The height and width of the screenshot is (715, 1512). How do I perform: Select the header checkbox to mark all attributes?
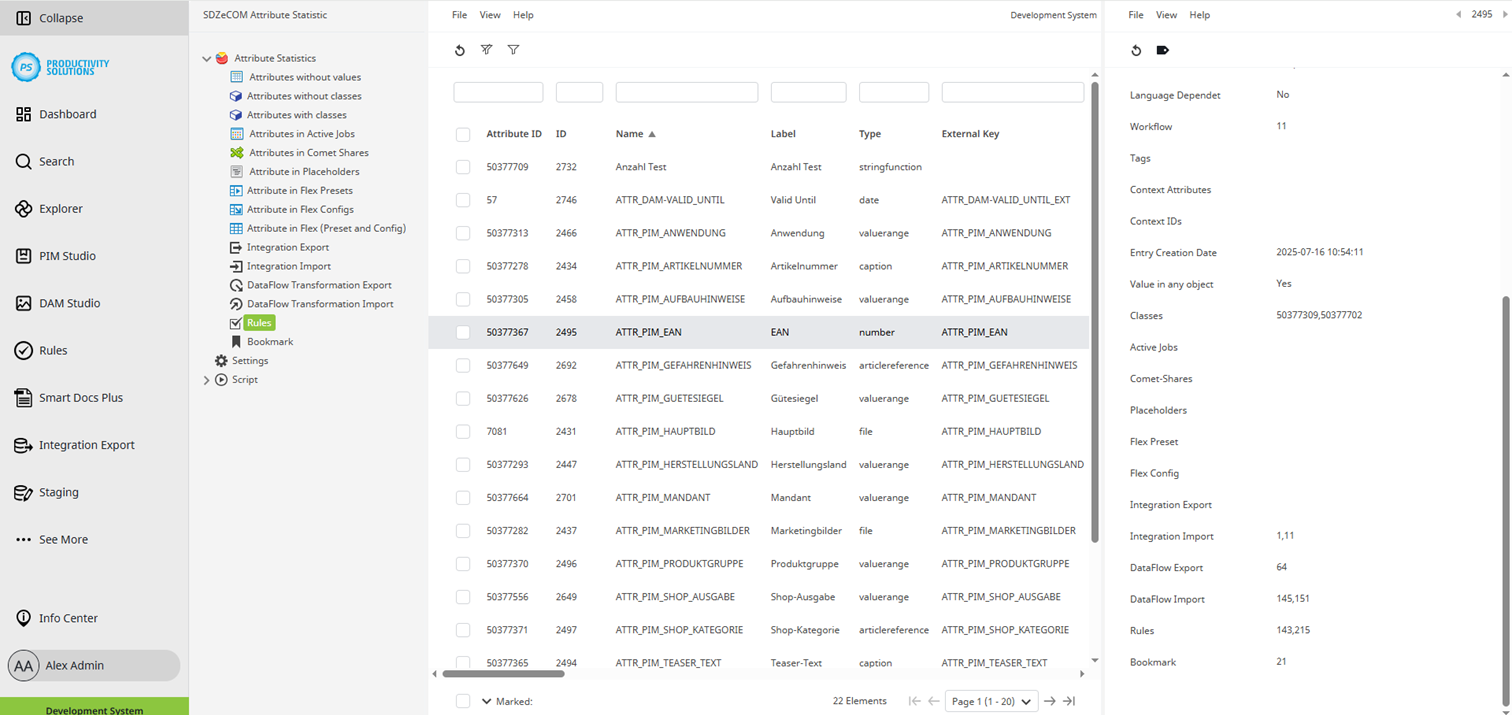(462, 134)
